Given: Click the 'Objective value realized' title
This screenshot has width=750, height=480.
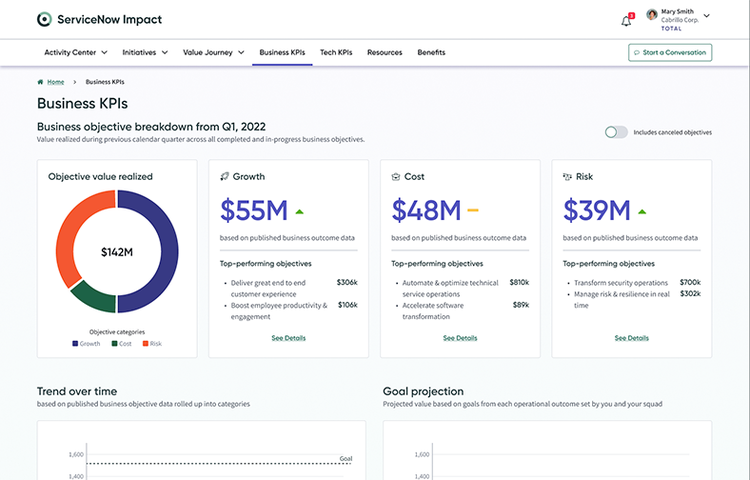Looking at the screenshot, I should tap(100, 176).
